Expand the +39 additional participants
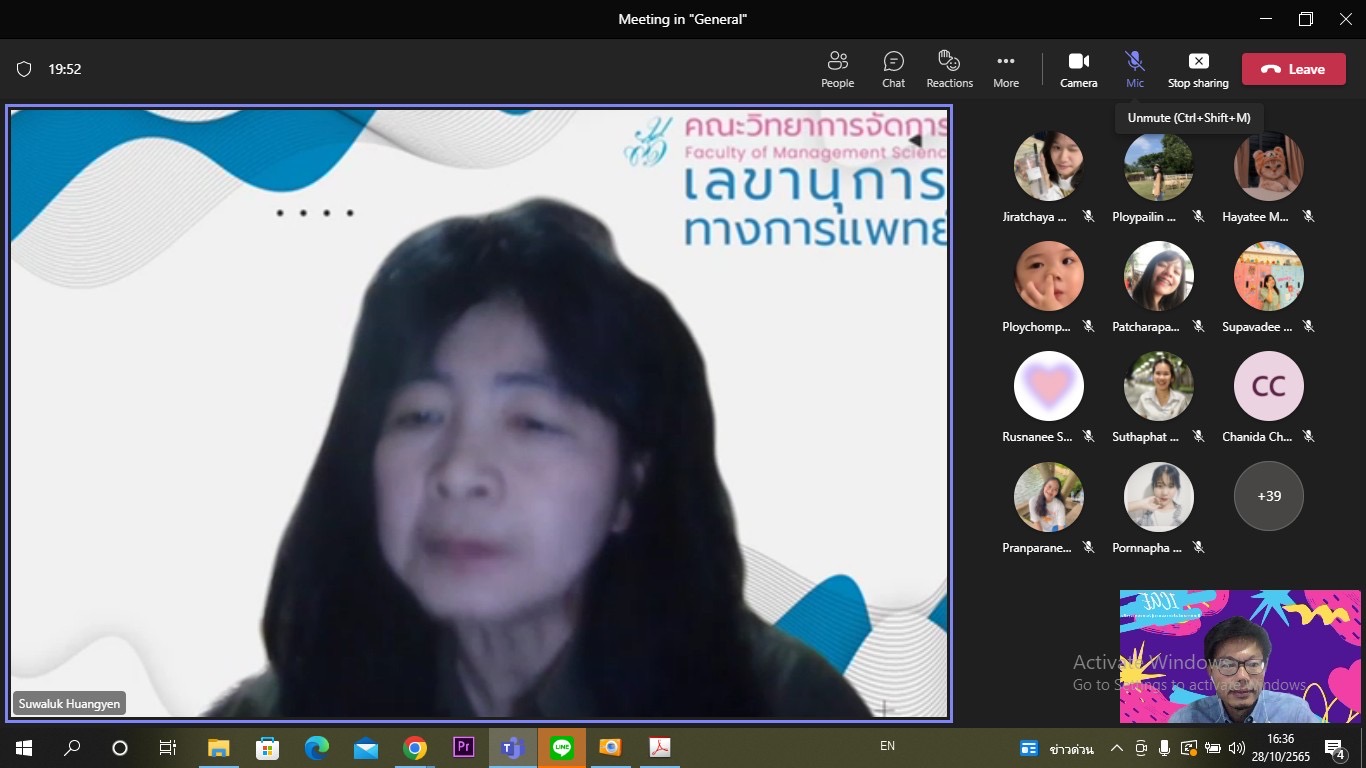Viewport: 1366px width, 768px height. 1268,496
